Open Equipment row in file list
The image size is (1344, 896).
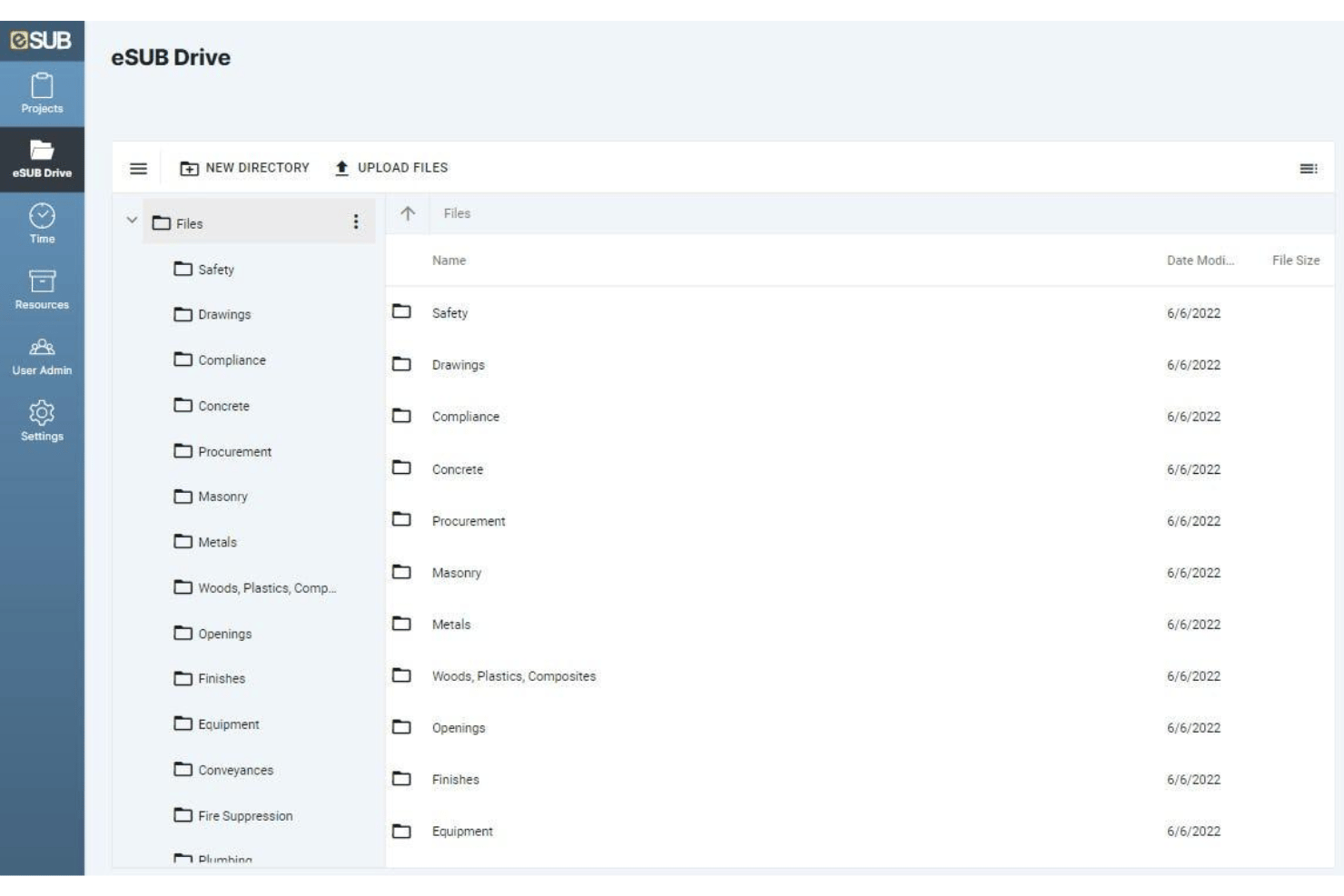(x=860, y=832)
